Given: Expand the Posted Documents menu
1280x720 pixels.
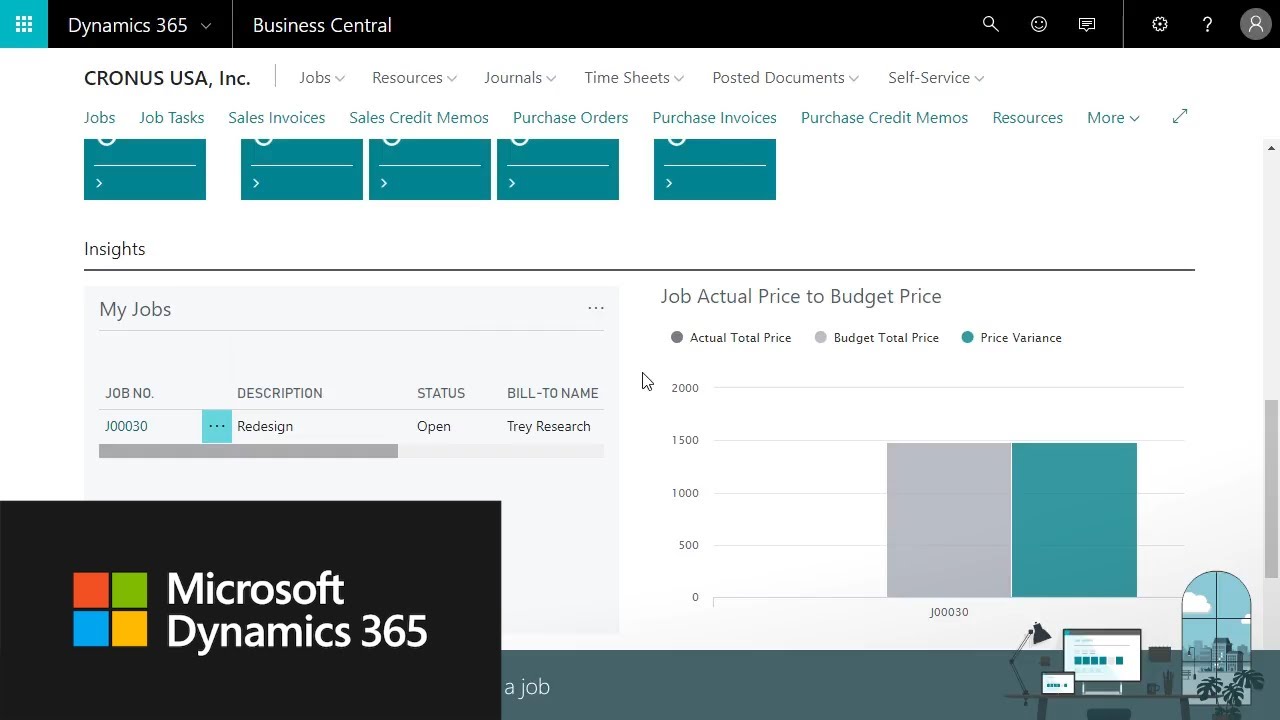Looking at the screenshot, I should click(785, 78).
